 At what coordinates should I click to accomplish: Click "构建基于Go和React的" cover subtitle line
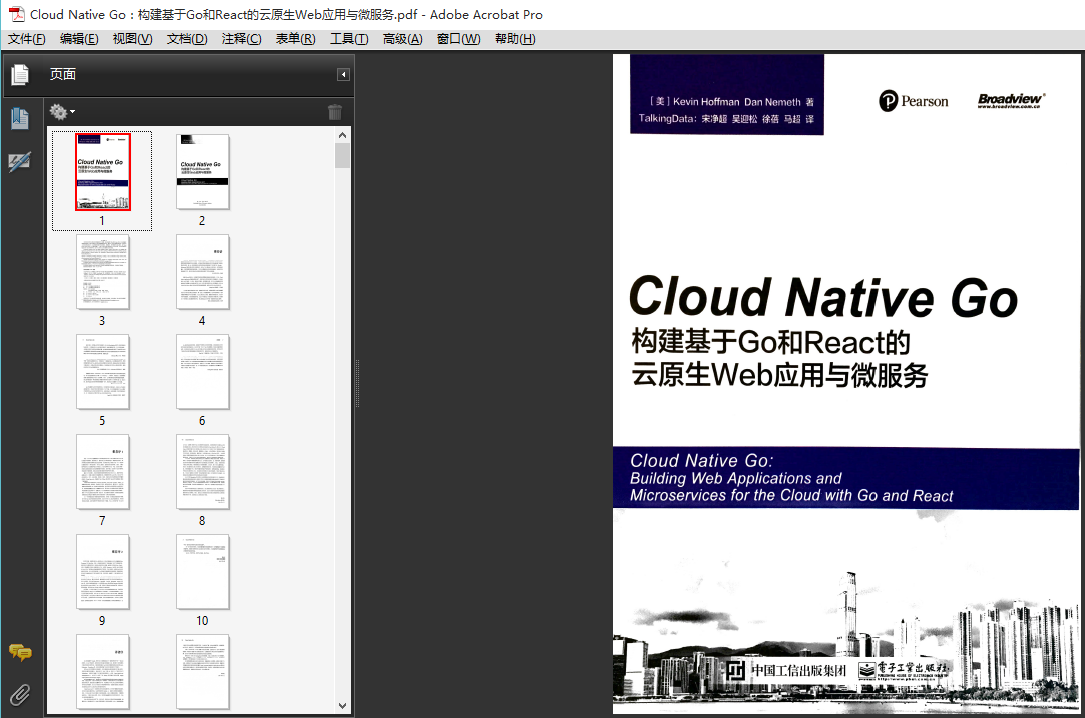click(x=770, y=342)
